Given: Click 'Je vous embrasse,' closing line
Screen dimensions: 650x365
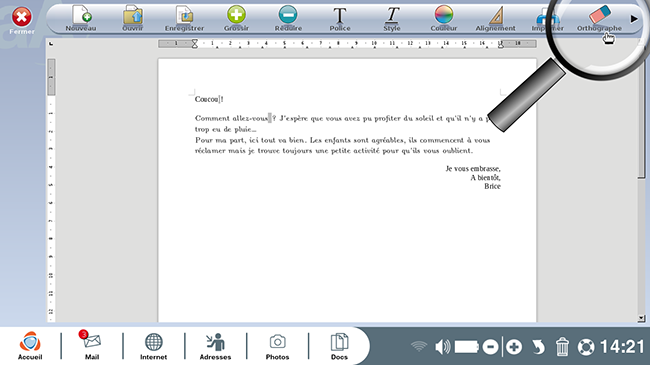Looking at the screenshot, I should 473,168.
